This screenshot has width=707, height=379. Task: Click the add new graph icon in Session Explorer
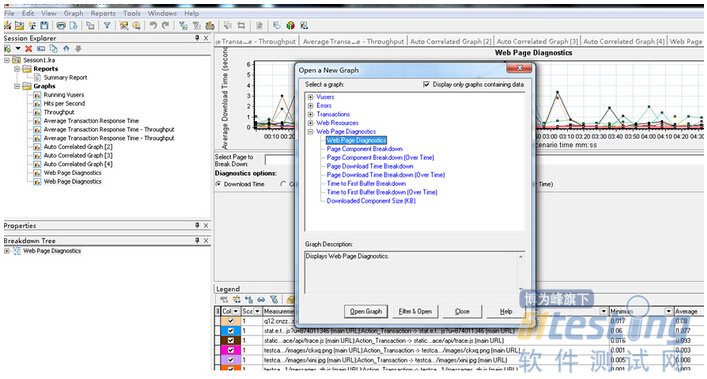click(x=8, y=49)
